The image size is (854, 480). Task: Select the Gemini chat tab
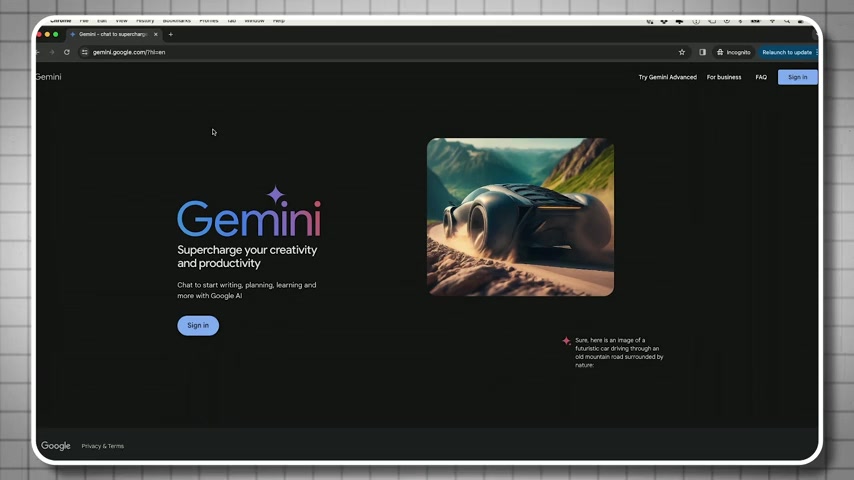tap(113, 34)
